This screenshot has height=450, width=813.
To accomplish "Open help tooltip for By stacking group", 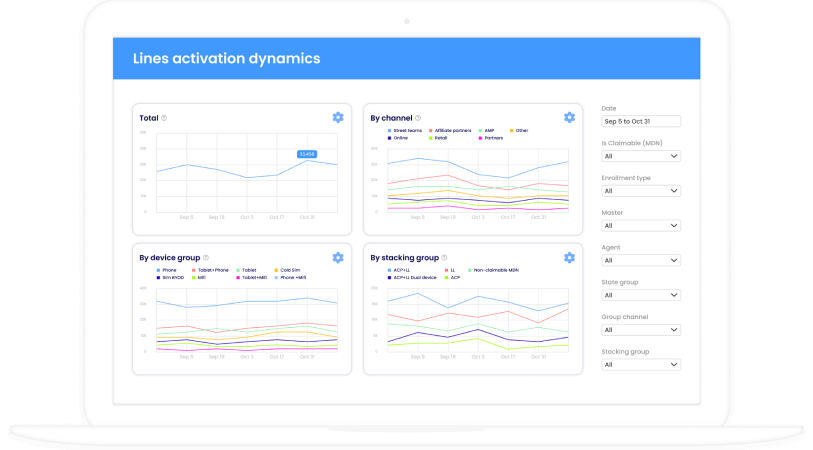I will [x=444, y=257].
